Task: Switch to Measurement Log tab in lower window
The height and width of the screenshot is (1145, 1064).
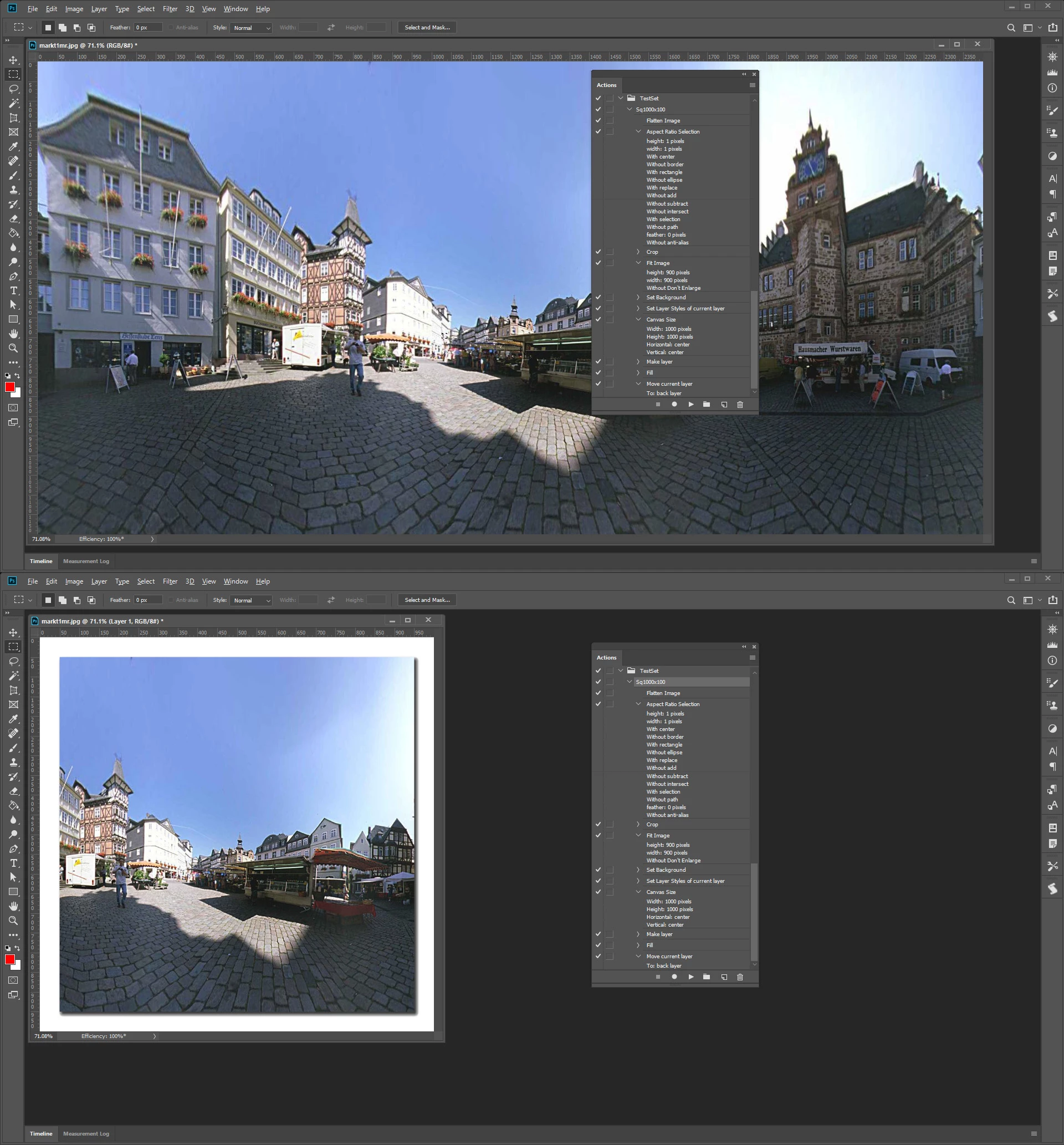Action: 86,1133
